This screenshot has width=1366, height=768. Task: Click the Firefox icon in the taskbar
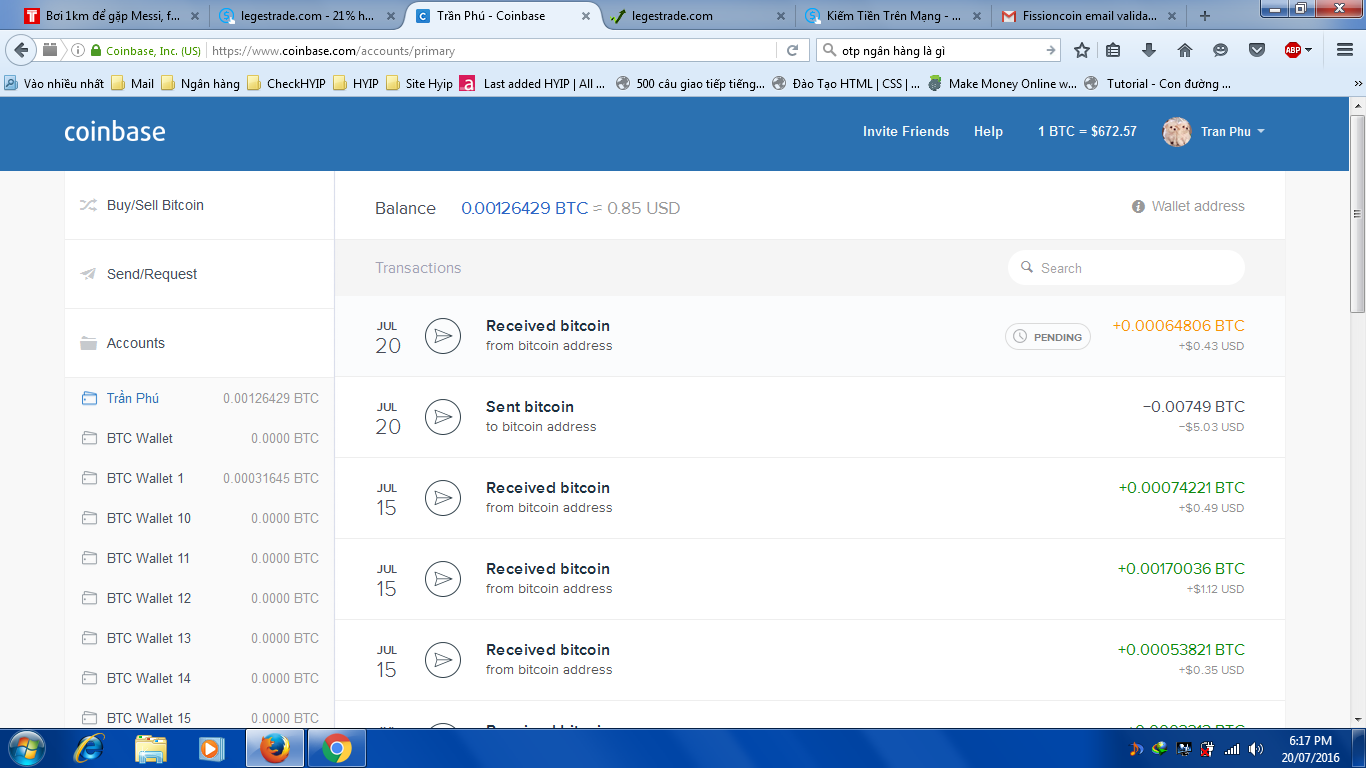click(x=275, y=748)
